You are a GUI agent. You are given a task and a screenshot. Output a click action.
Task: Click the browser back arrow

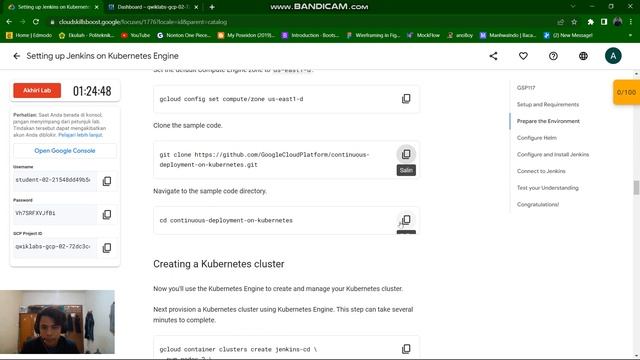[x=9, y=22]
